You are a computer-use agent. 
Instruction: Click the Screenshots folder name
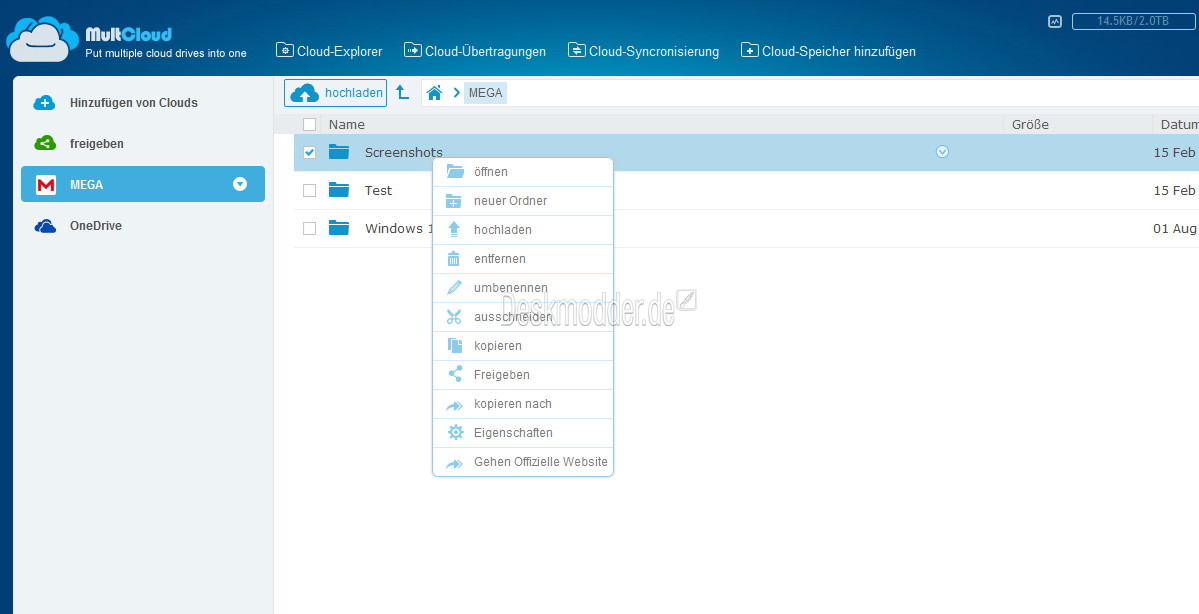pos(404,152)
